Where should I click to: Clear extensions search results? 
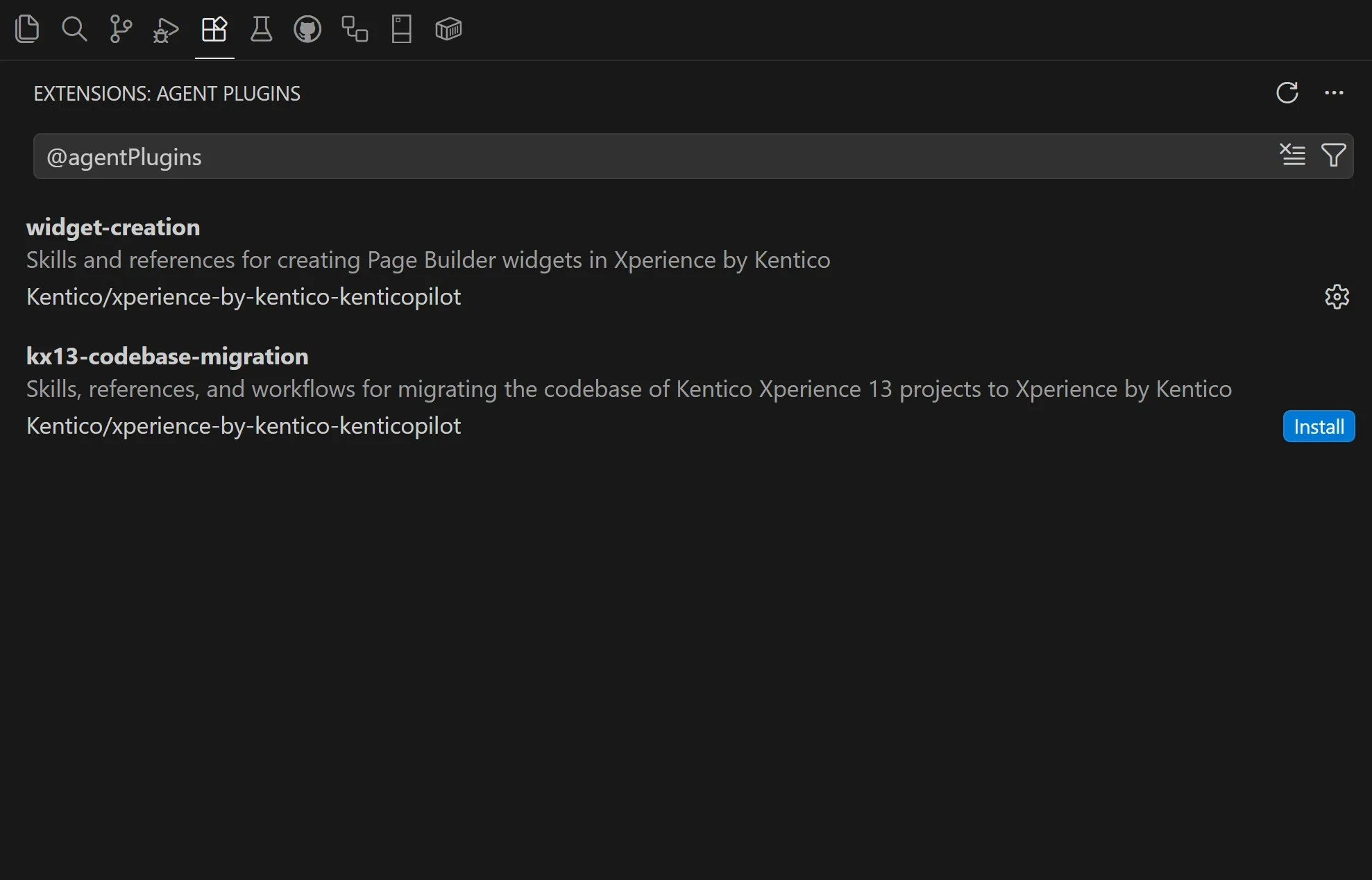(x=1292, y=155)
